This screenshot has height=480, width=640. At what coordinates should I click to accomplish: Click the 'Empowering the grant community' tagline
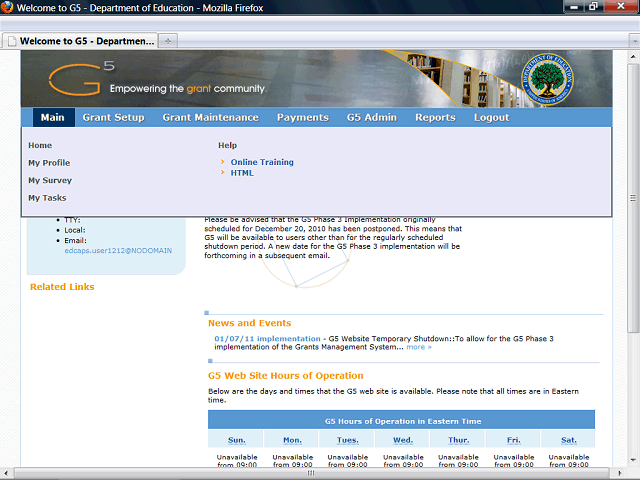pyautogui.click(x=188, y=89)
